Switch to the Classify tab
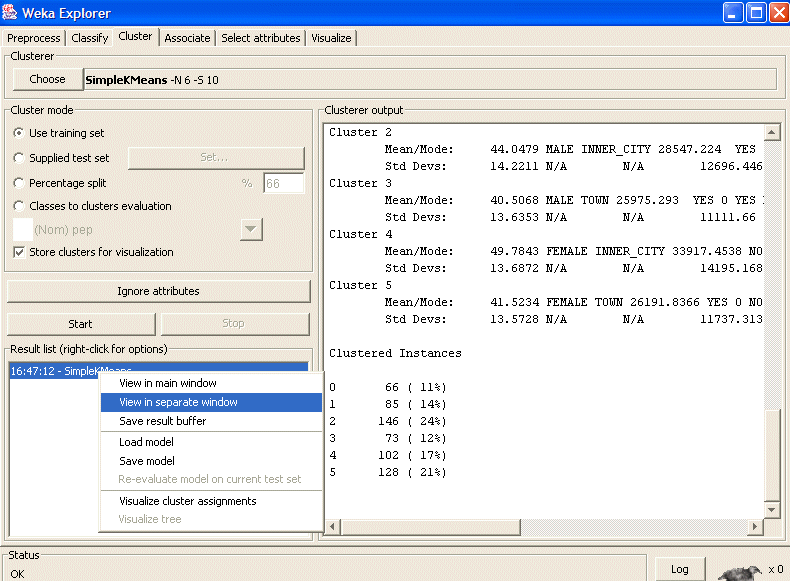The width and height of the screenshot is (790, 581). (90, 38)
